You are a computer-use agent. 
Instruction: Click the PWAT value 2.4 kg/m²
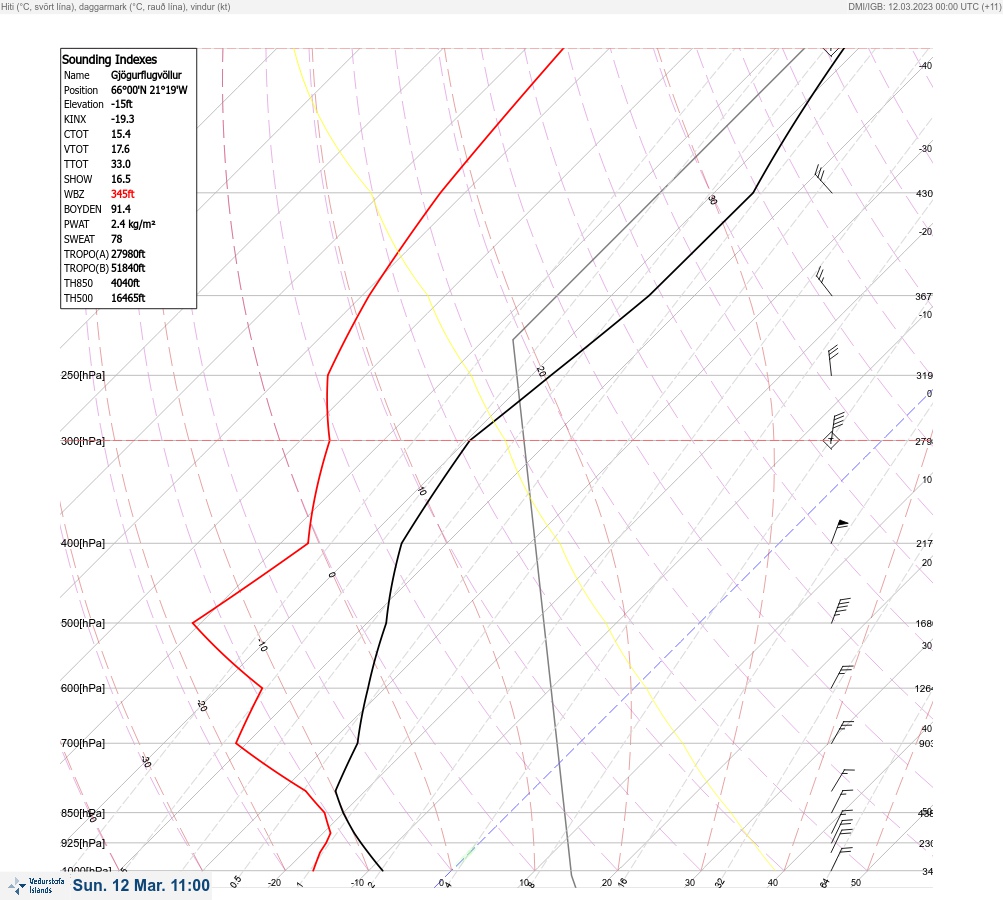click(133, 224)
